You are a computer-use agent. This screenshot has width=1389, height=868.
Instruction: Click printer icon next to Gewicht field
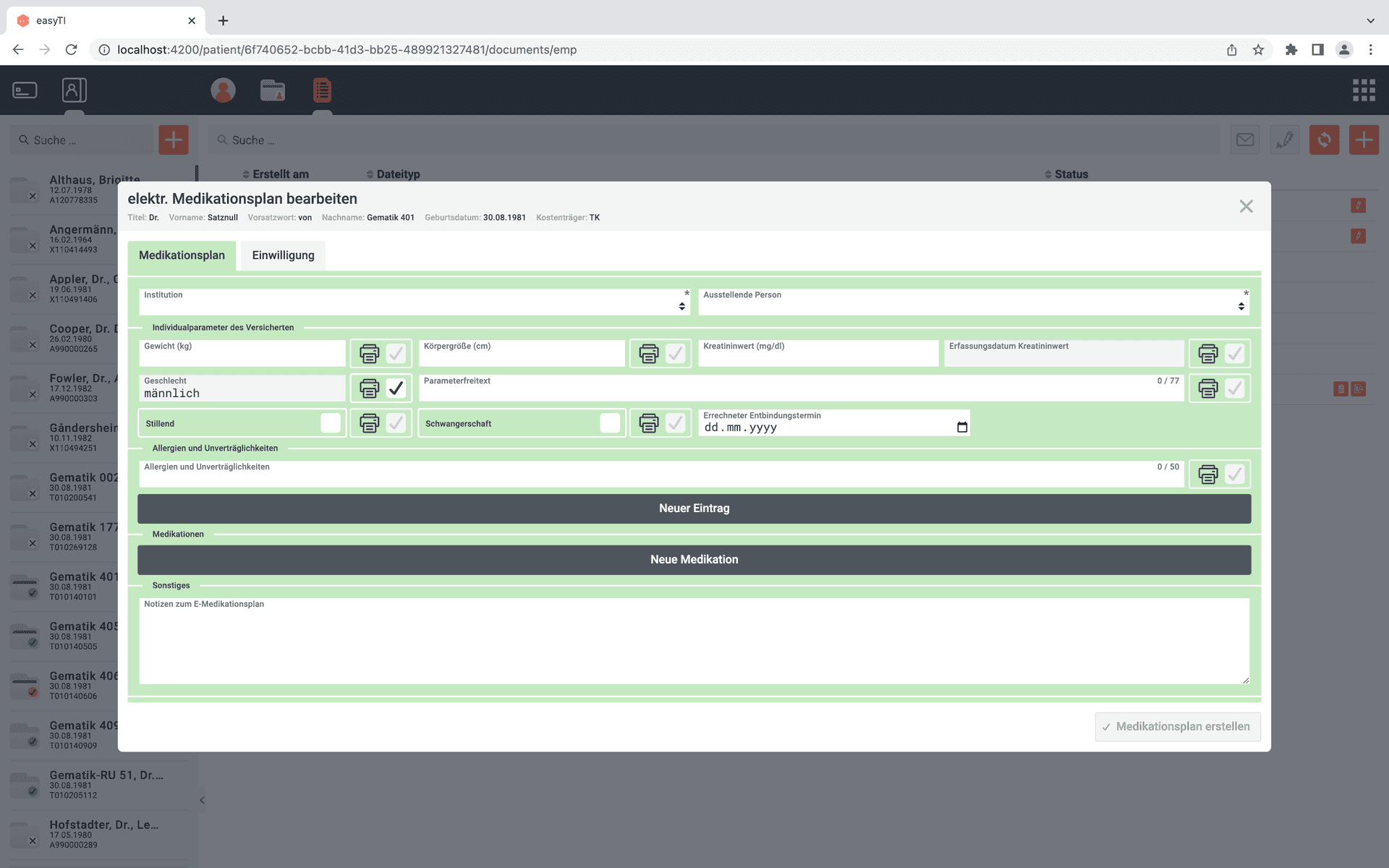tap(369, 354)
